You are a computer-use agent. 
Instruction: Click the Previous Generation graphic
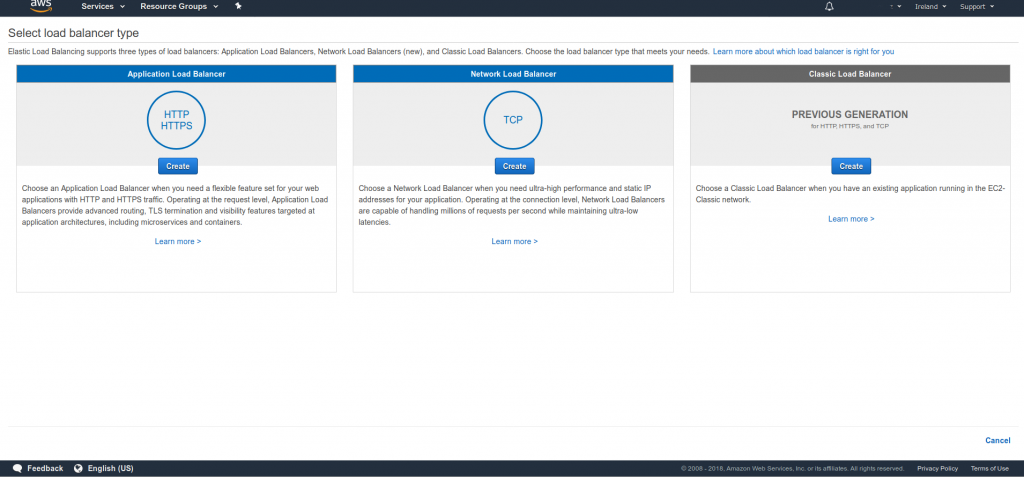pos(850,119)
